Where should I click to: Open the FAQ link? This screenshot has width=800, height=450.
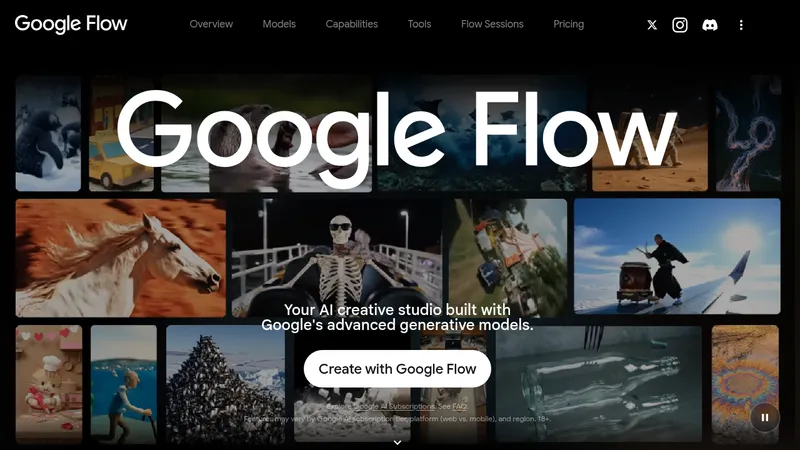tap(459, 407)
